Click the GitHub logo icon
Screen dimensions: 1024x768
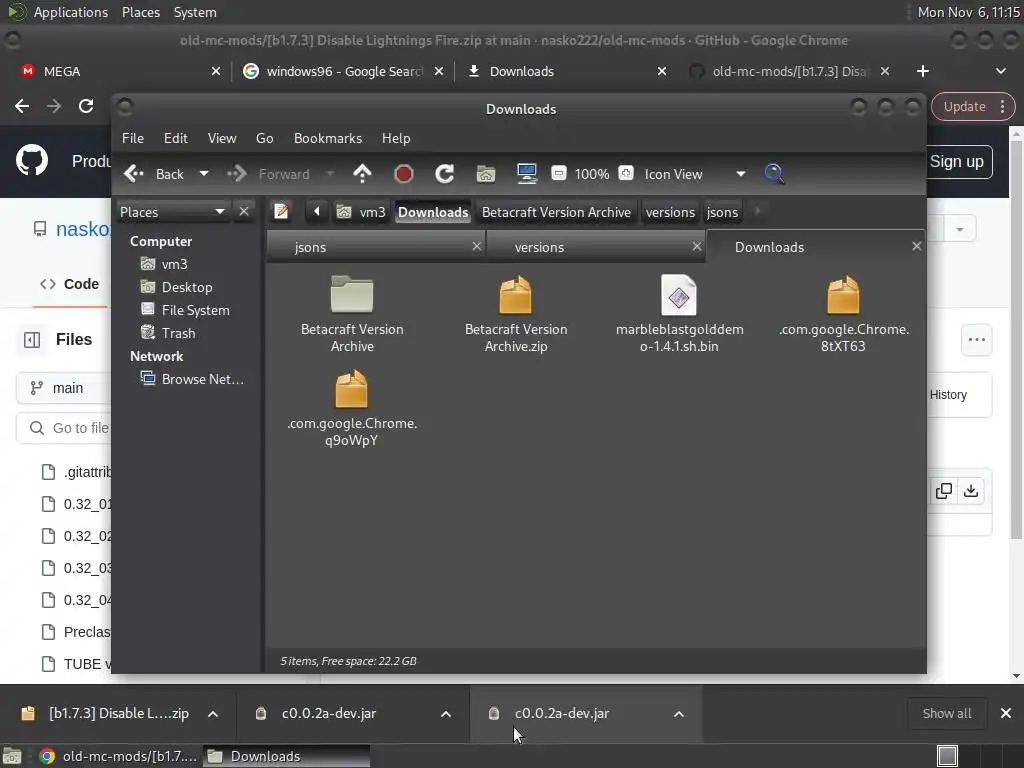[x=32, y=161]
